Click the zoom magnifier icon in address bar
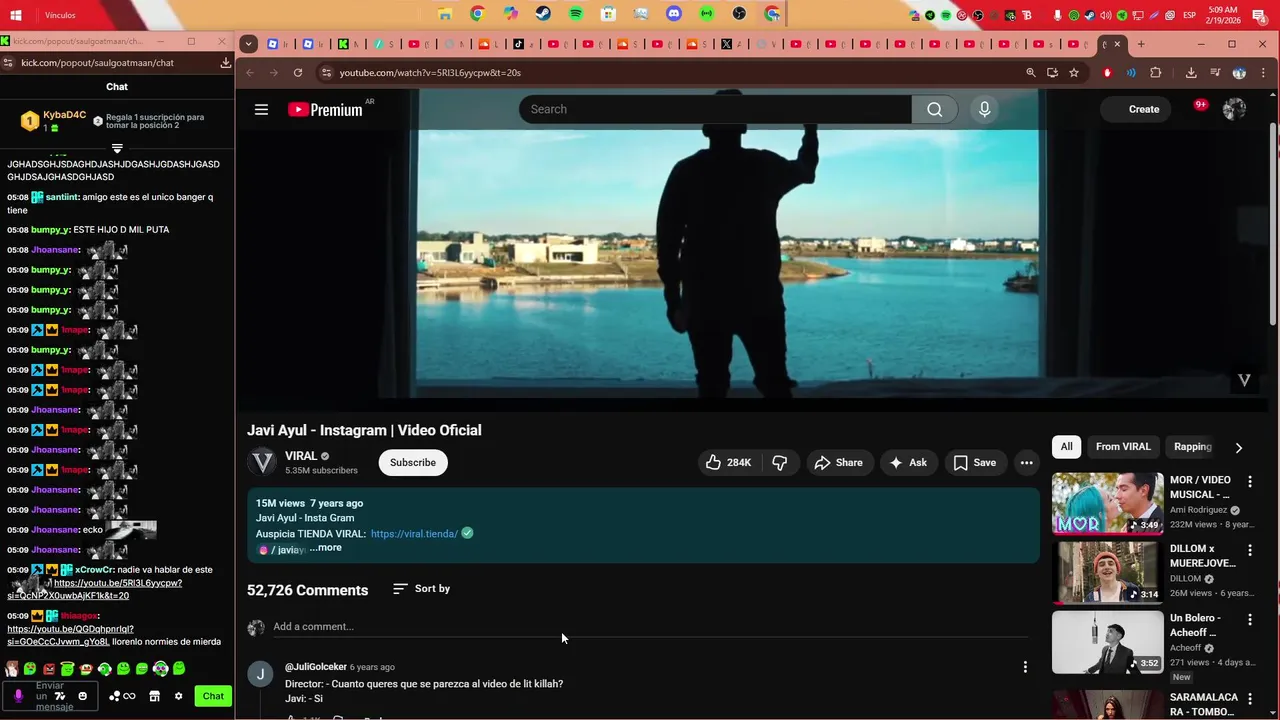 click(x=1030, y=73)
